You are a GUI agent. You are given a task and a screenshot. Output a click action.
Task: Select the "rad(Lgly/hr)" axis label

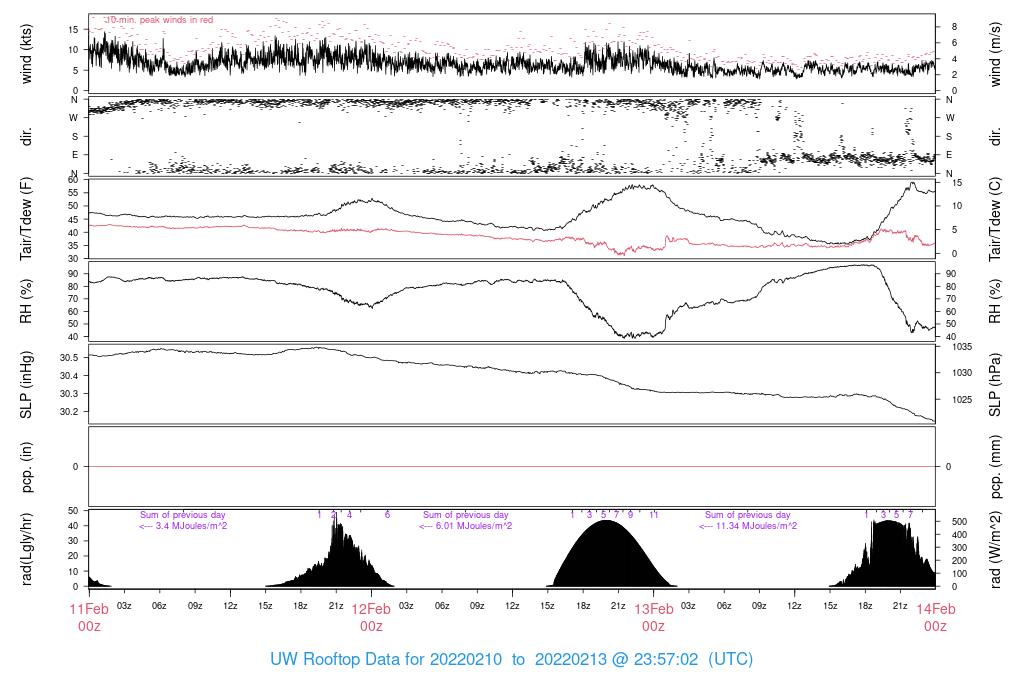pyautogui.click(x=26, y=549)
